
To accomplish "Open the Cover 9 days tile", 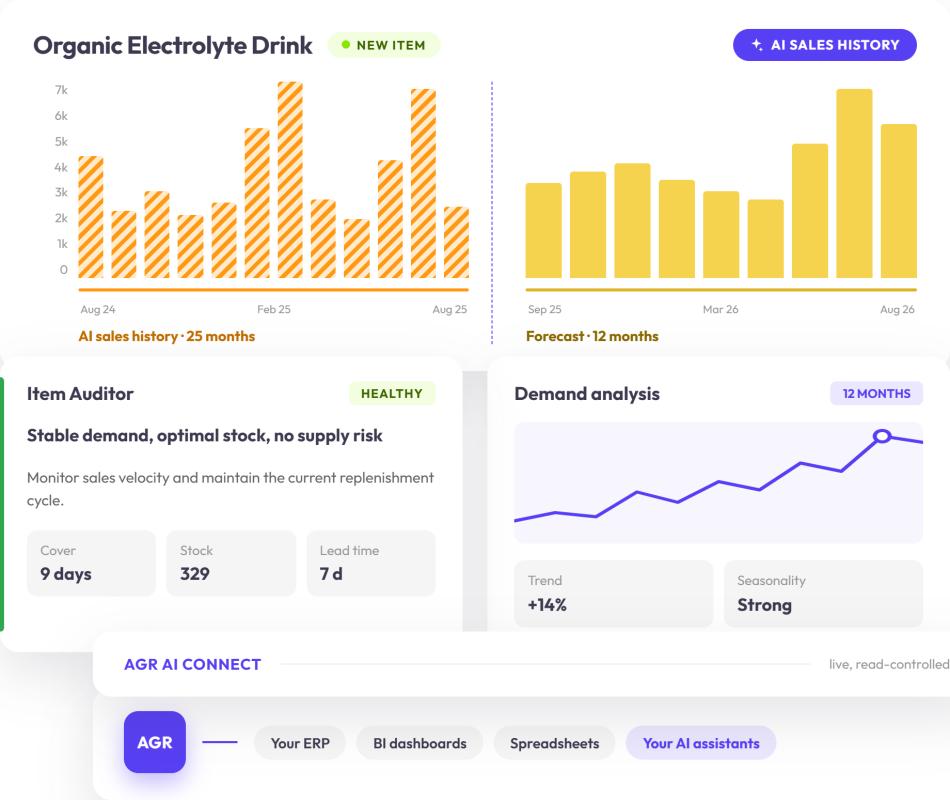I will click(91, 563).
